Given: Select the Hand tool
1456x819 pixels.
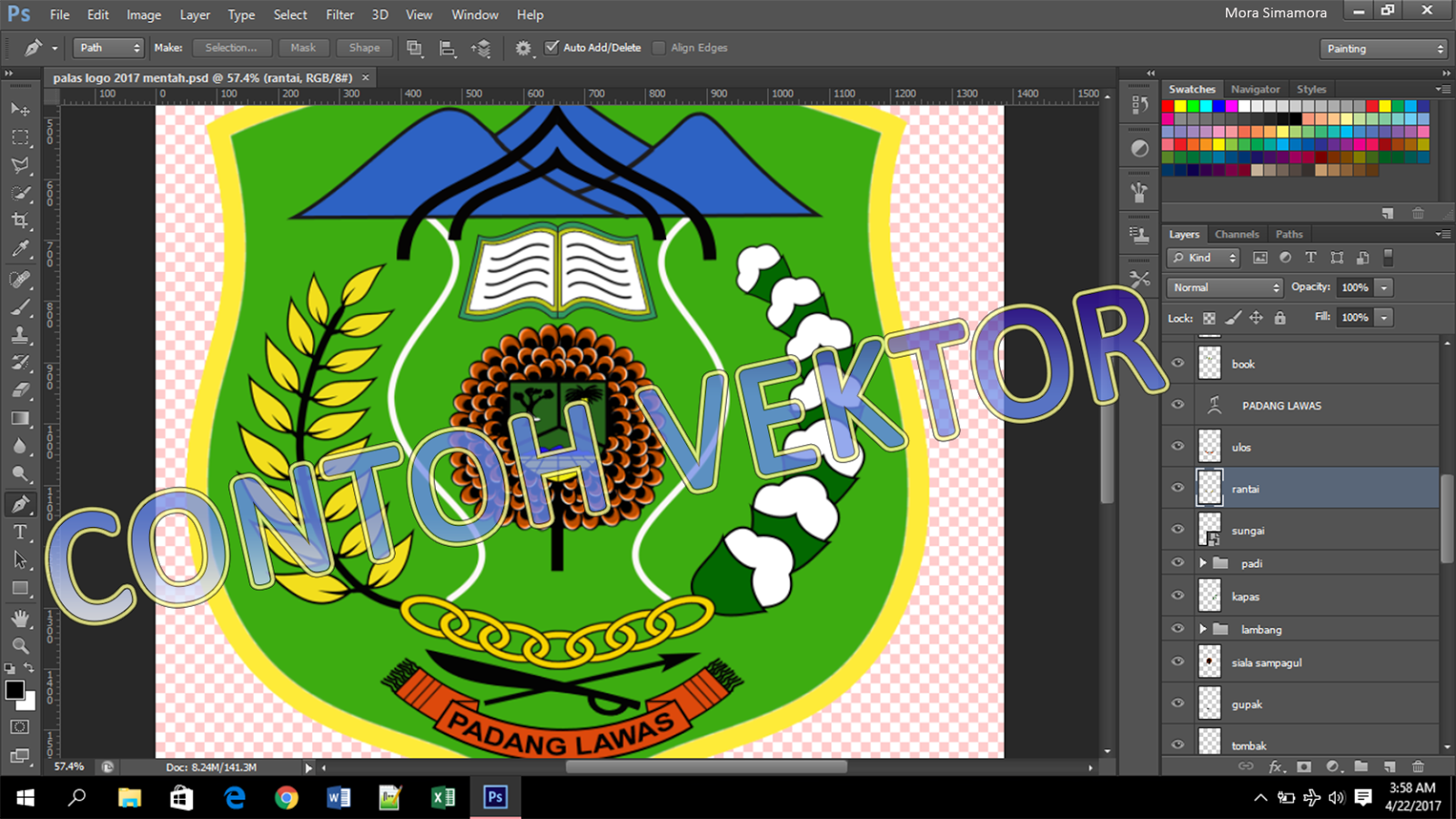Looking at the screenshot, I should pyautogui.click(x=20, y=619).
